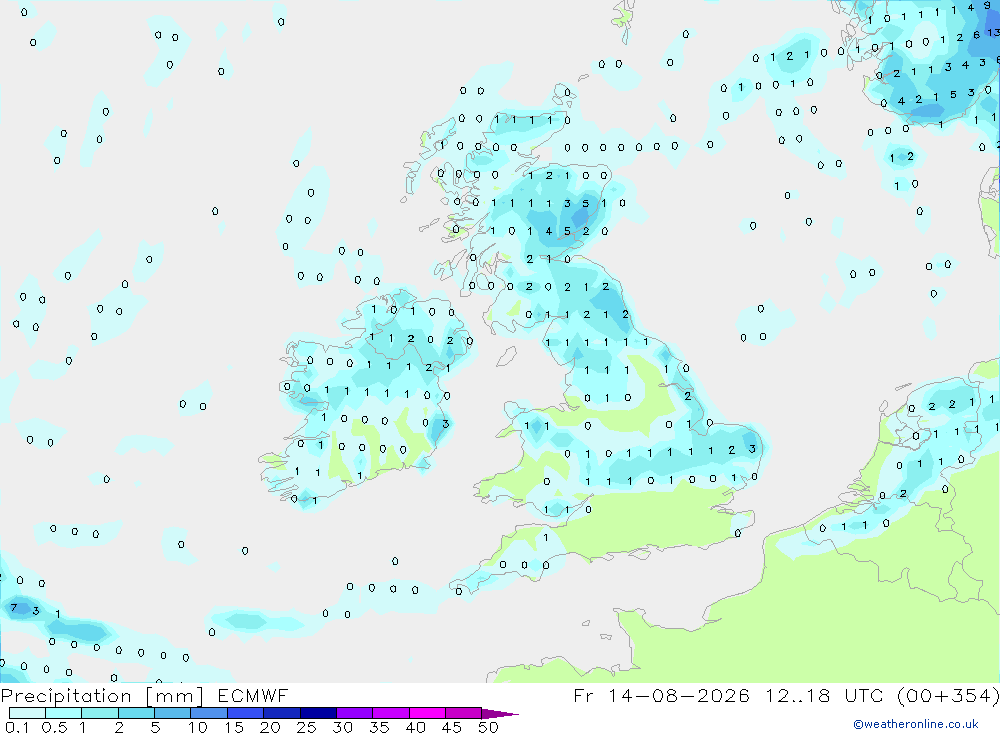Click the 20–25 mm legend color swatch
Image resolution: width=1000 pixels, height=733 pixels.
tap(282, 713)
